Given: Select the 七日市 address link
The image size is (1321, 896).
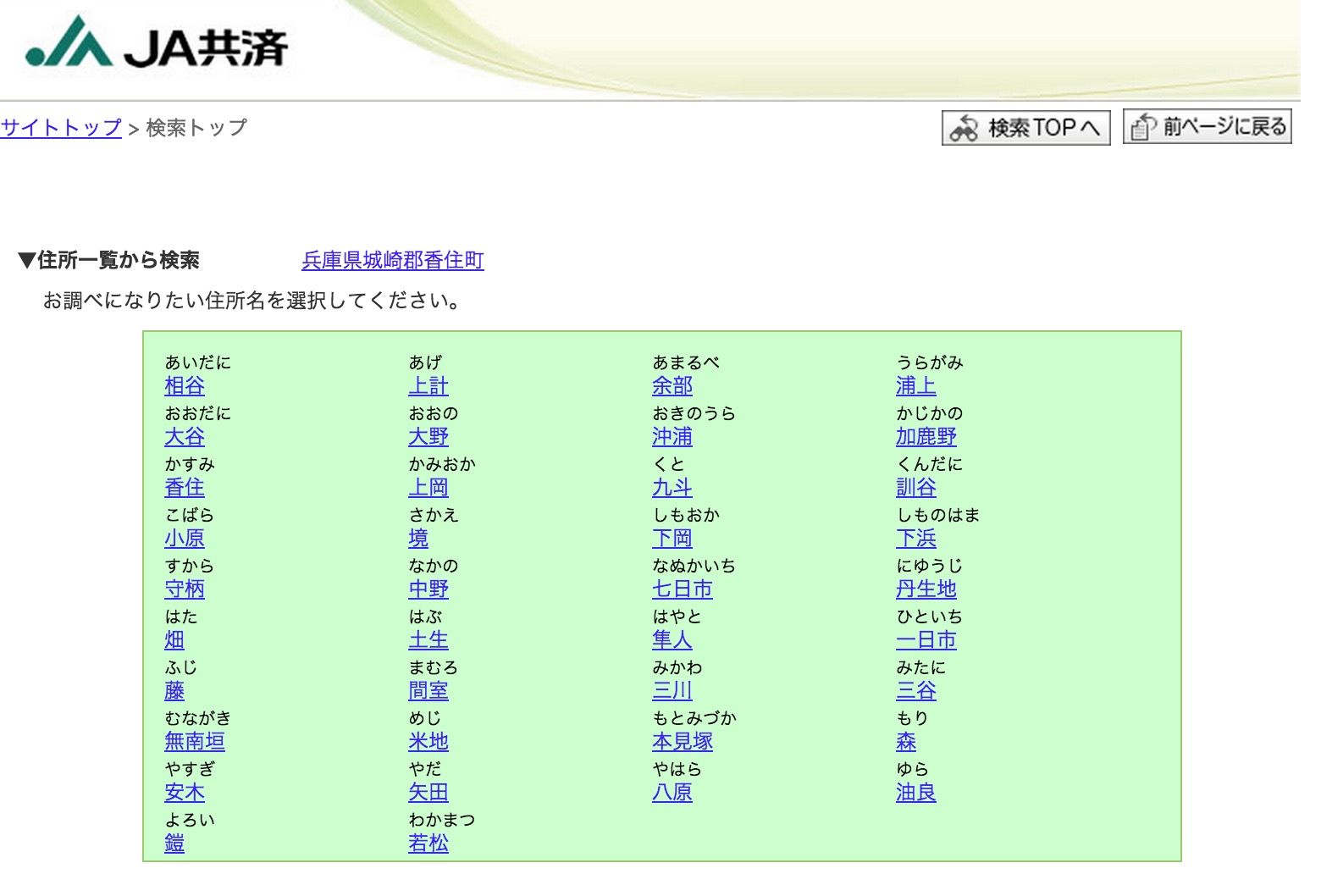Looking at the screenshot, I should coord(683,589).
